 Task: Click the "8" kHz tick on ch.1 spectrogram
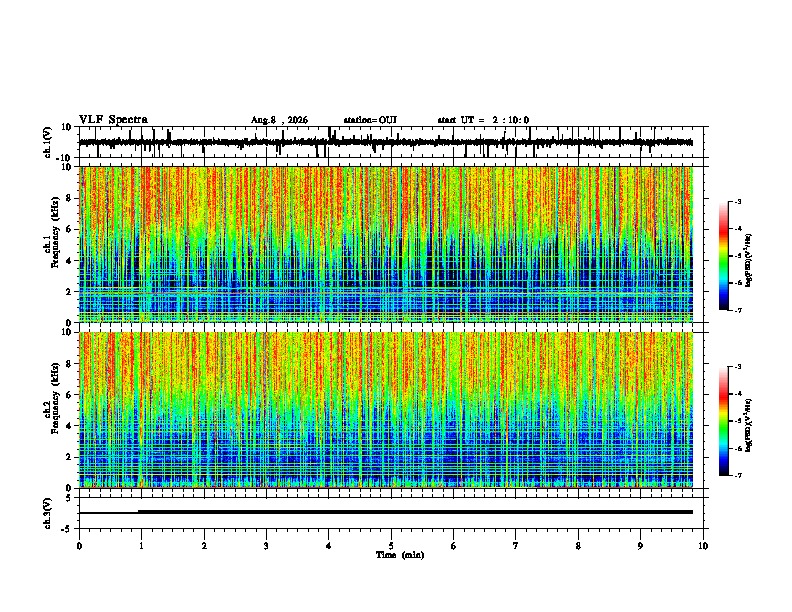[x=69, y=198]
